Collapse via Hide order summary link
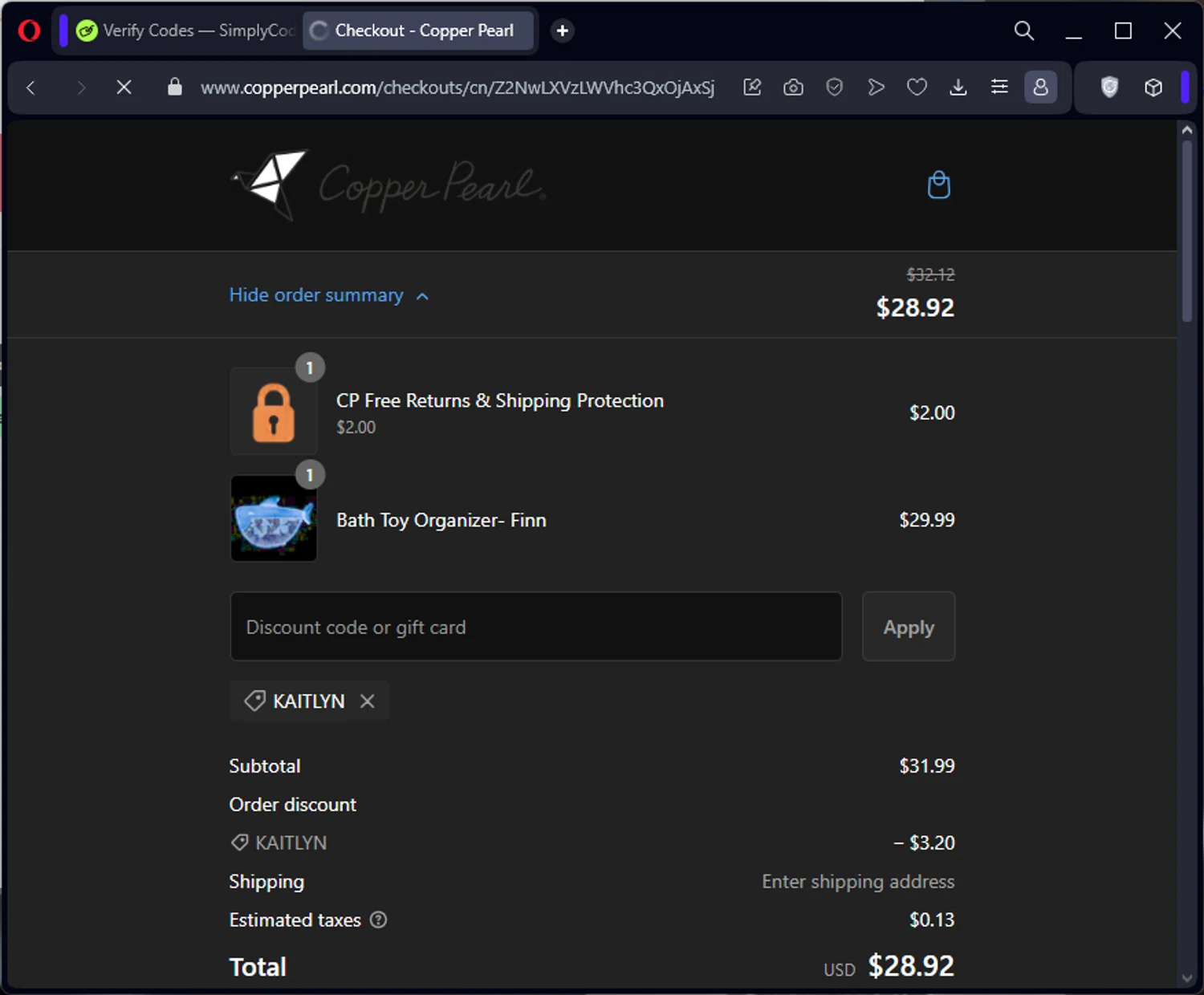 (316, 295)
